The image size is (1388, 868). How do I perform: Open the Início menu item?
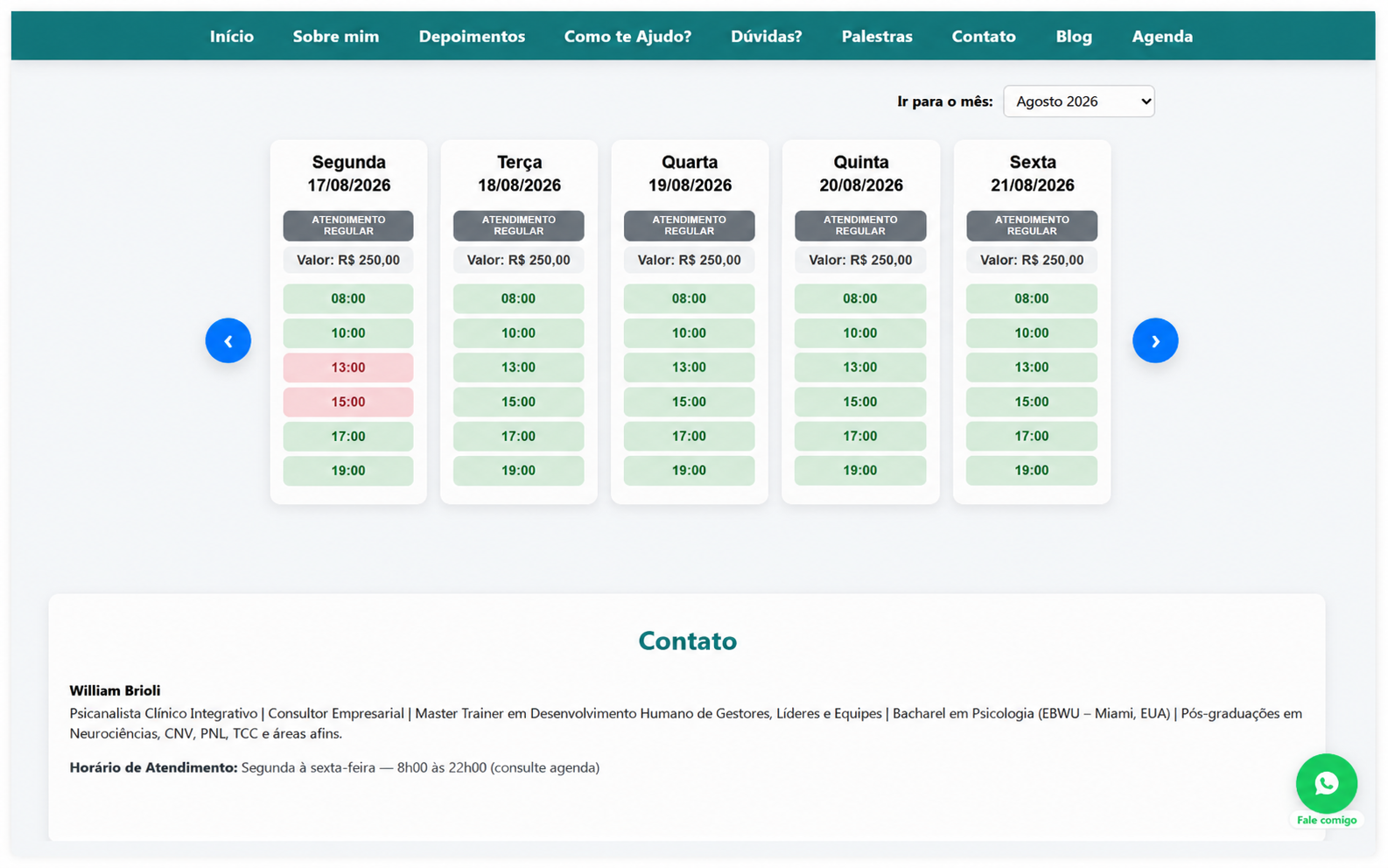(x=232, y=37)
